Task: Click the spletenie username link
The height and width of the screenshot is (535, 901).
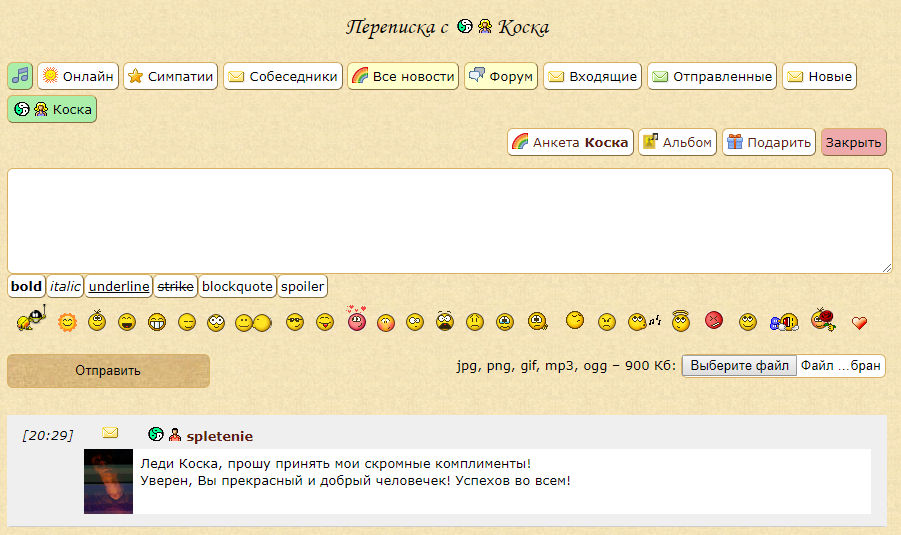Action: pos(219,436)
